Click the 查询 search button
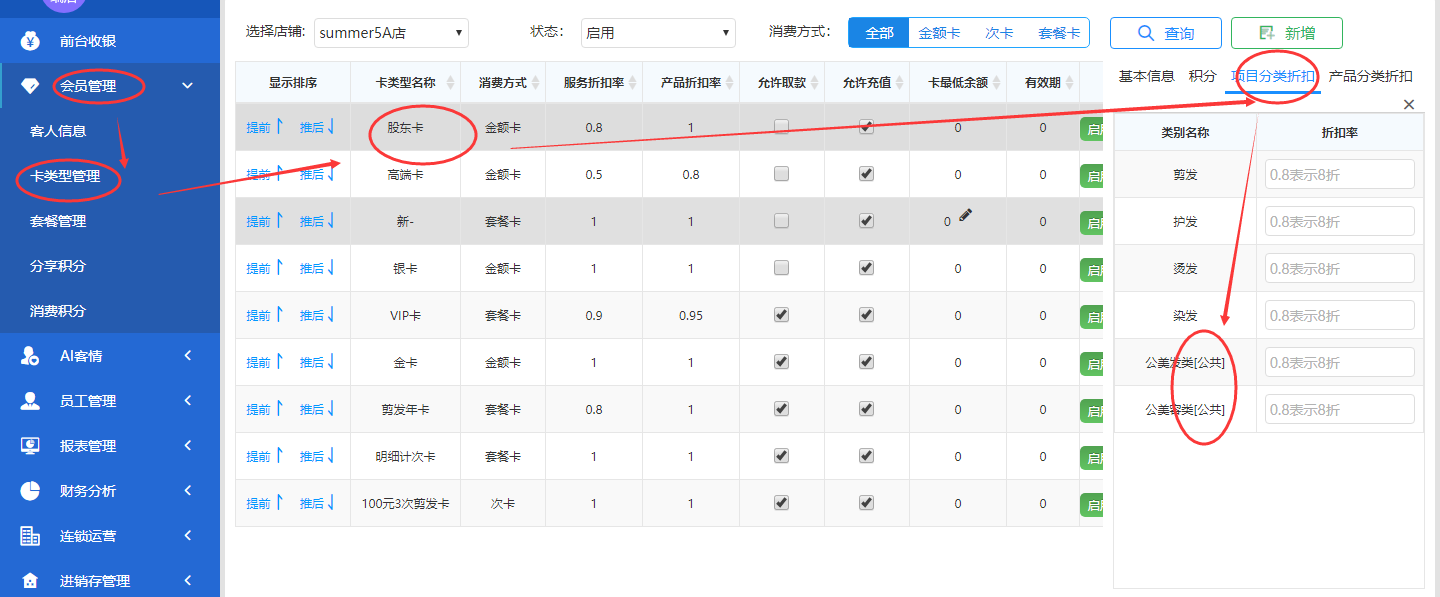 (x=1166, y=33)
